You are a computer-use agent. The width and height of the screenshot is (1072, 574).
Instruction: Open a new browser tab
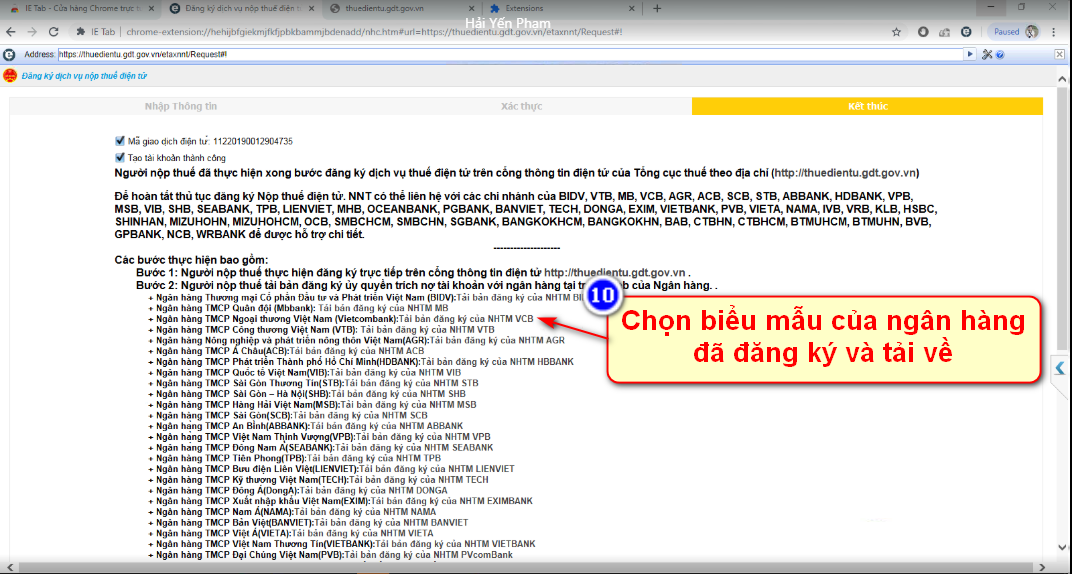pyautogui.click(x=657, y=8)
